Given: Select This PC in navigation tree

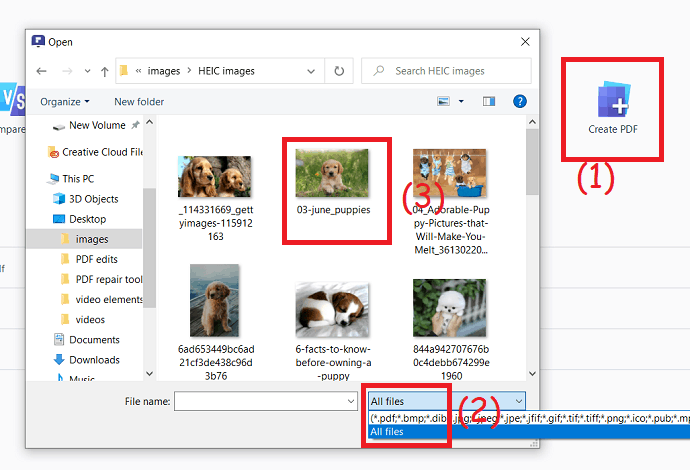Looking at the screenshot, I should pyautogui.click(x=71, y=179).
